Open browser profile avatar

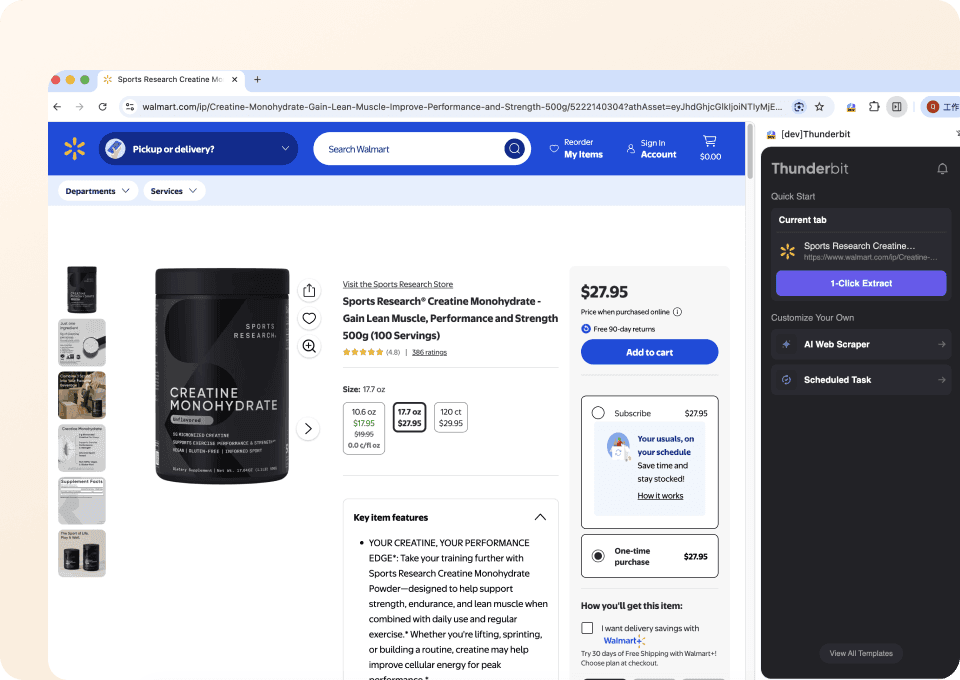point(932,106)
